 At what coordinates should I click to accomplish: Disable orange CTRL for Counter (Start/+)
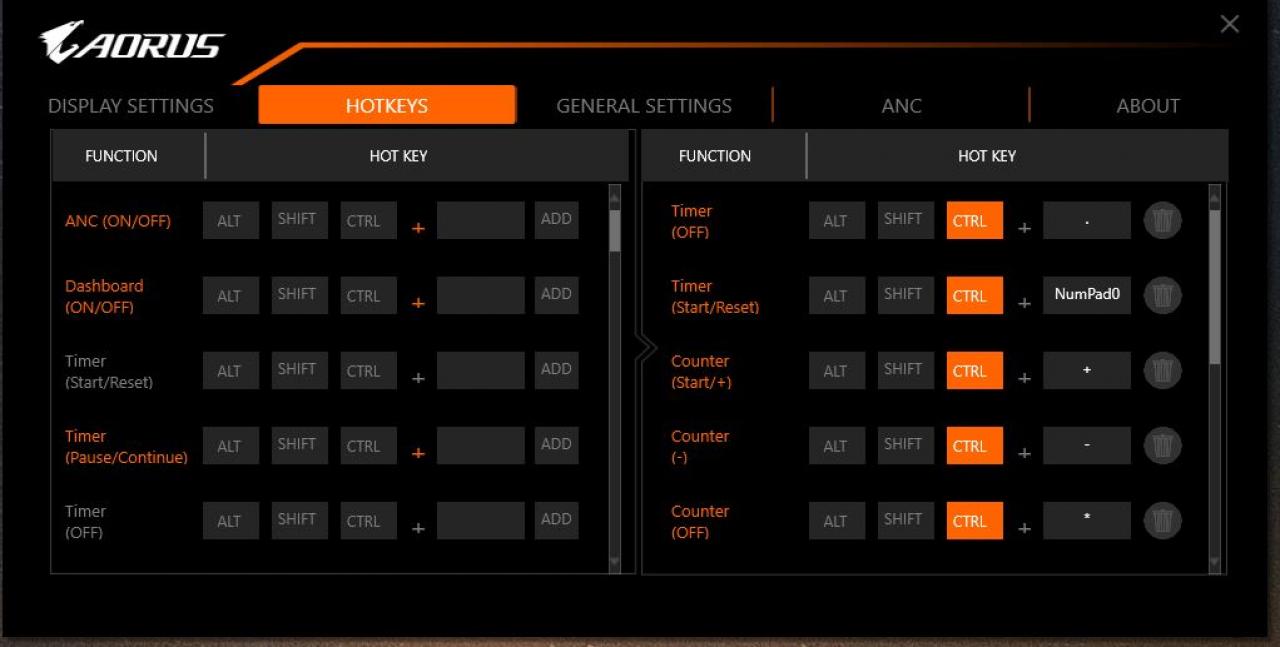975,371
